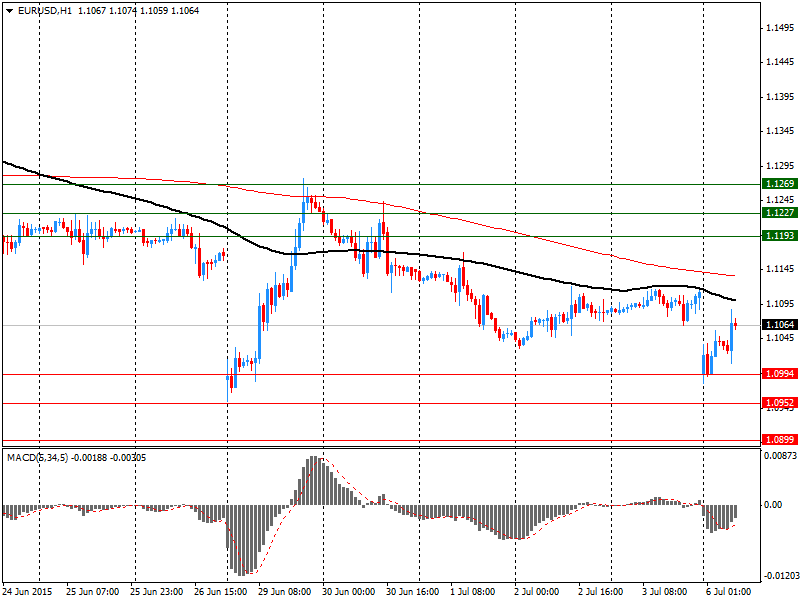Click the 25 Jun 23:00 time label
Viewport: 800px width, 600px height.
coord(157,592)
